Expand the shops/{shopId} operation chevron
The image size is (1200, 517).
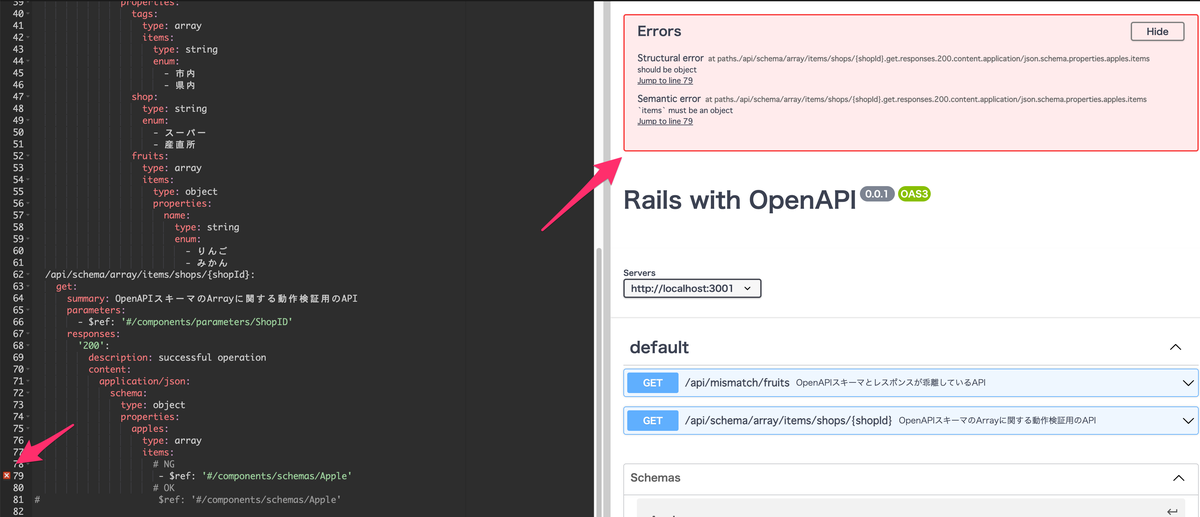(1188, 421)
